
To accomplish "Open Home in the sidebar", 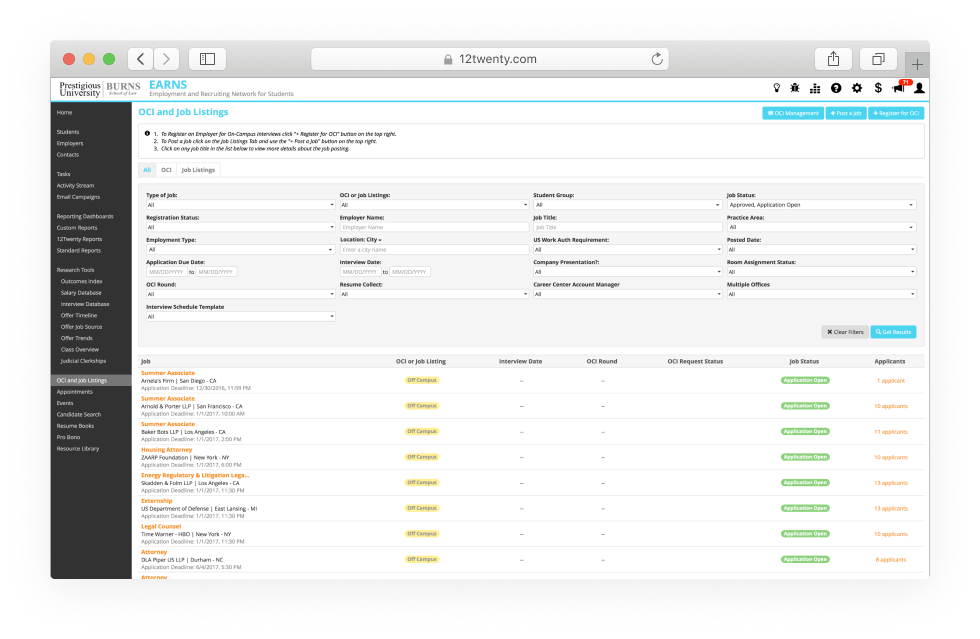I will (x=64, y=113).
